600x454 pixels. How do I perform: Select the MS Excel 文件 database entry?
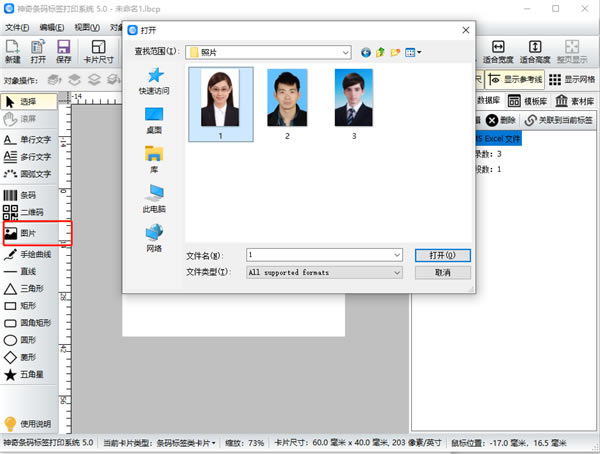coord(500,138)
